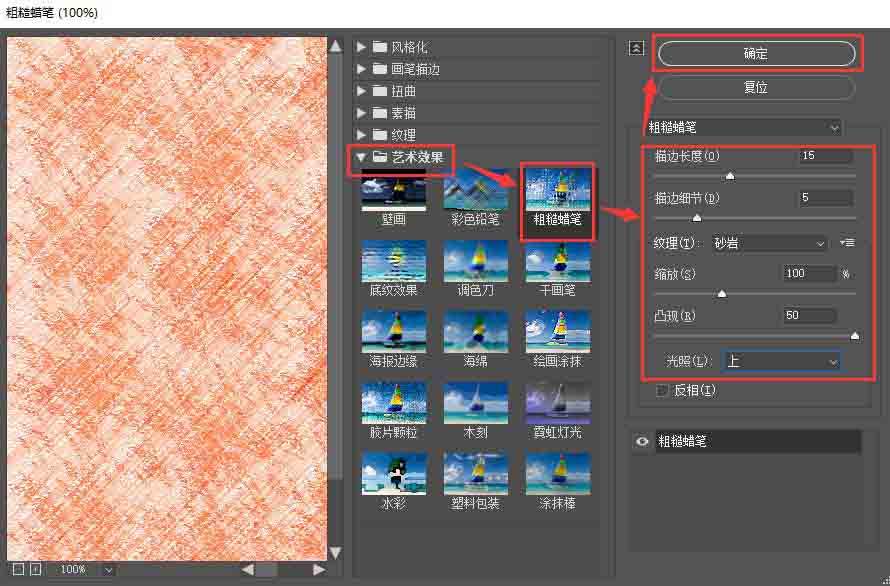The width and height of the screenshot is (890, 586).
Task: Click the 艺术效果 folder icon
Action: point(380,157)
